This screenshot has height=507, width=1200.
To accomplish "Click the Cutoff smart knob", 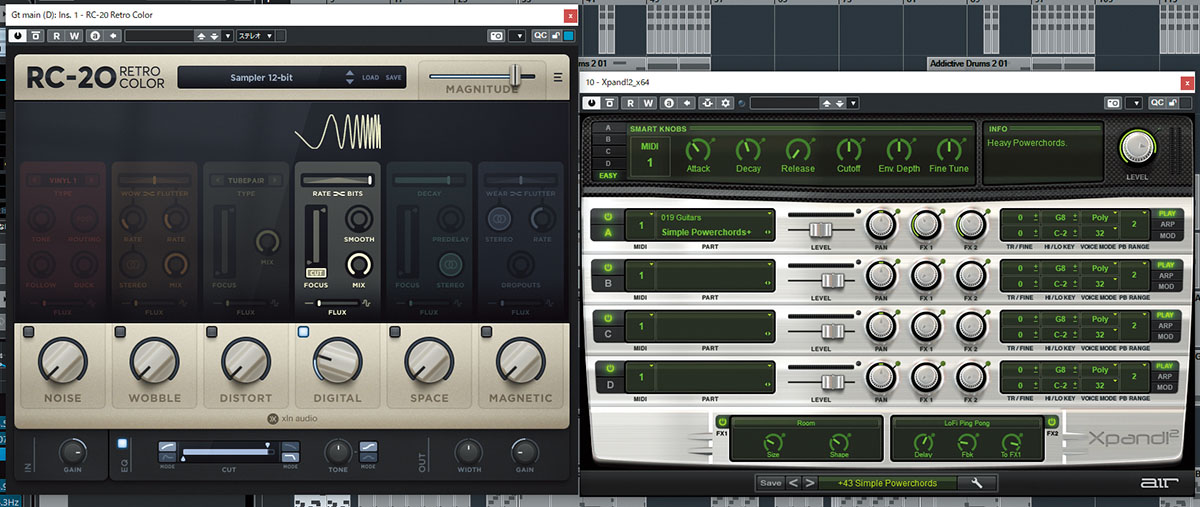I will point(849,150).
